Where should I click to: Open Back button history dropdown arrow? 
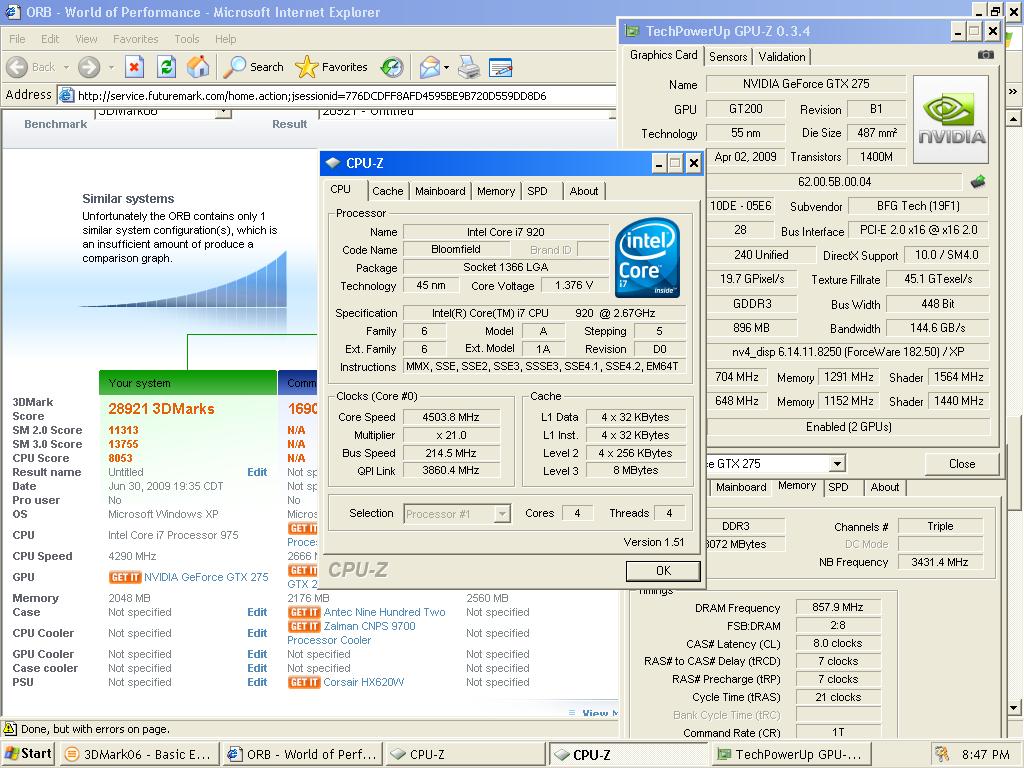click(66, 67)
